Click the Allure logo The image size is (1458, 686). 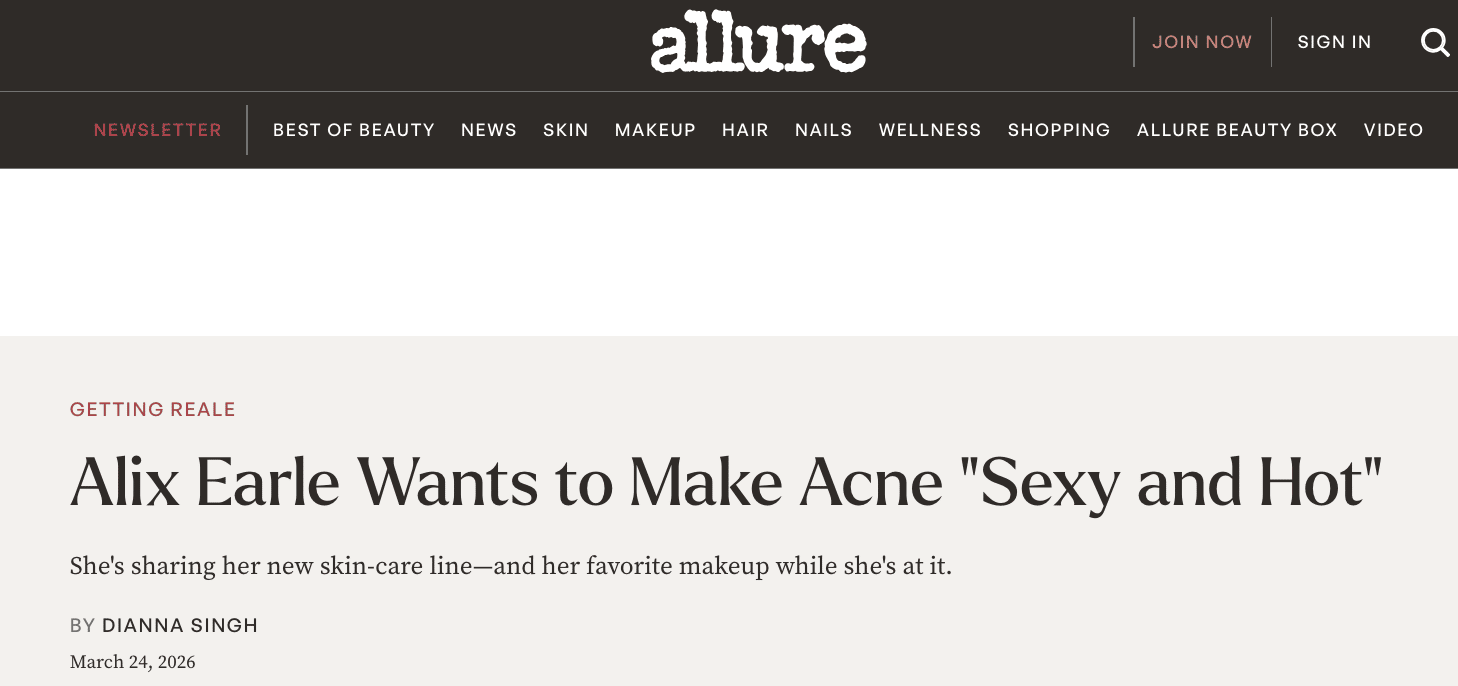[758, 42]
